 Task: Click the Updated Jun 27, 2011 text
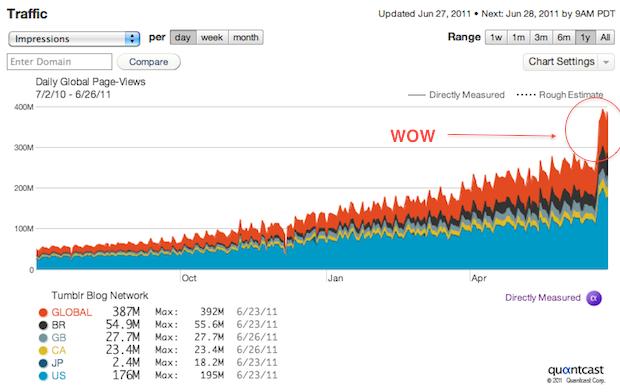tap(424, 14)
